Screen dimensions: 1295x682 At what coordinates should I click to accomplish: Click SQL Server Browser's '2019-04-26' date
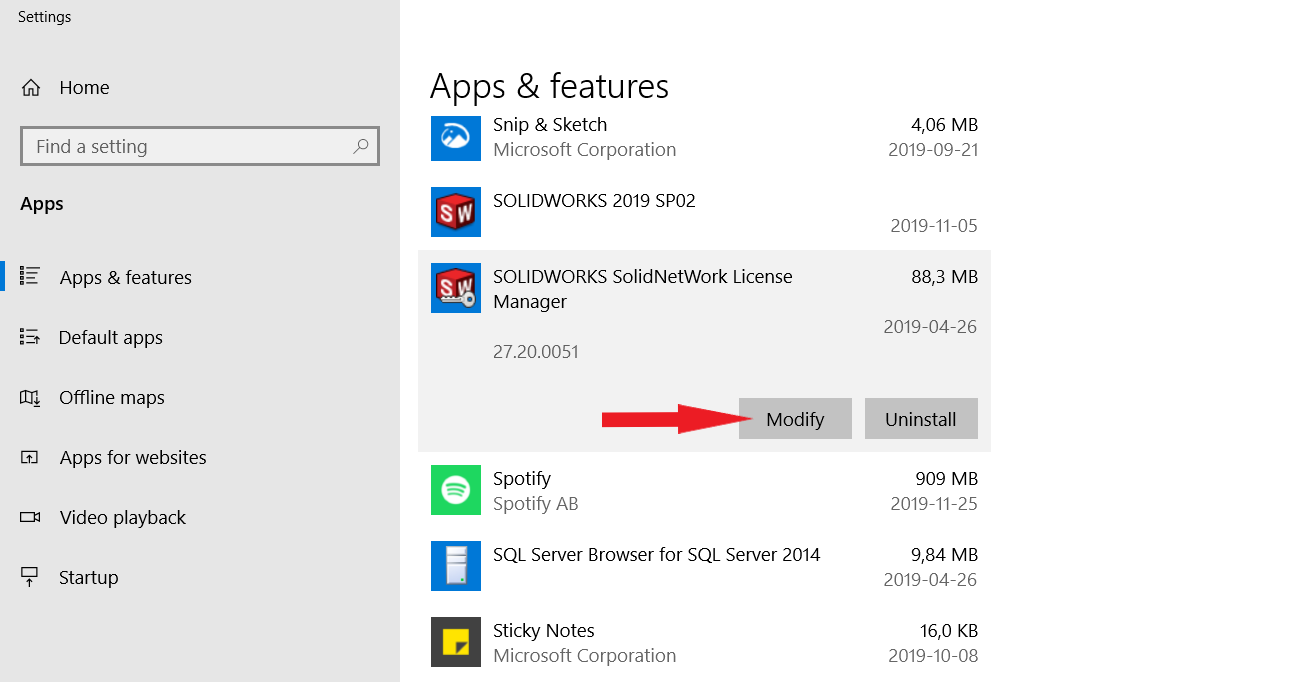pos(930,580)
